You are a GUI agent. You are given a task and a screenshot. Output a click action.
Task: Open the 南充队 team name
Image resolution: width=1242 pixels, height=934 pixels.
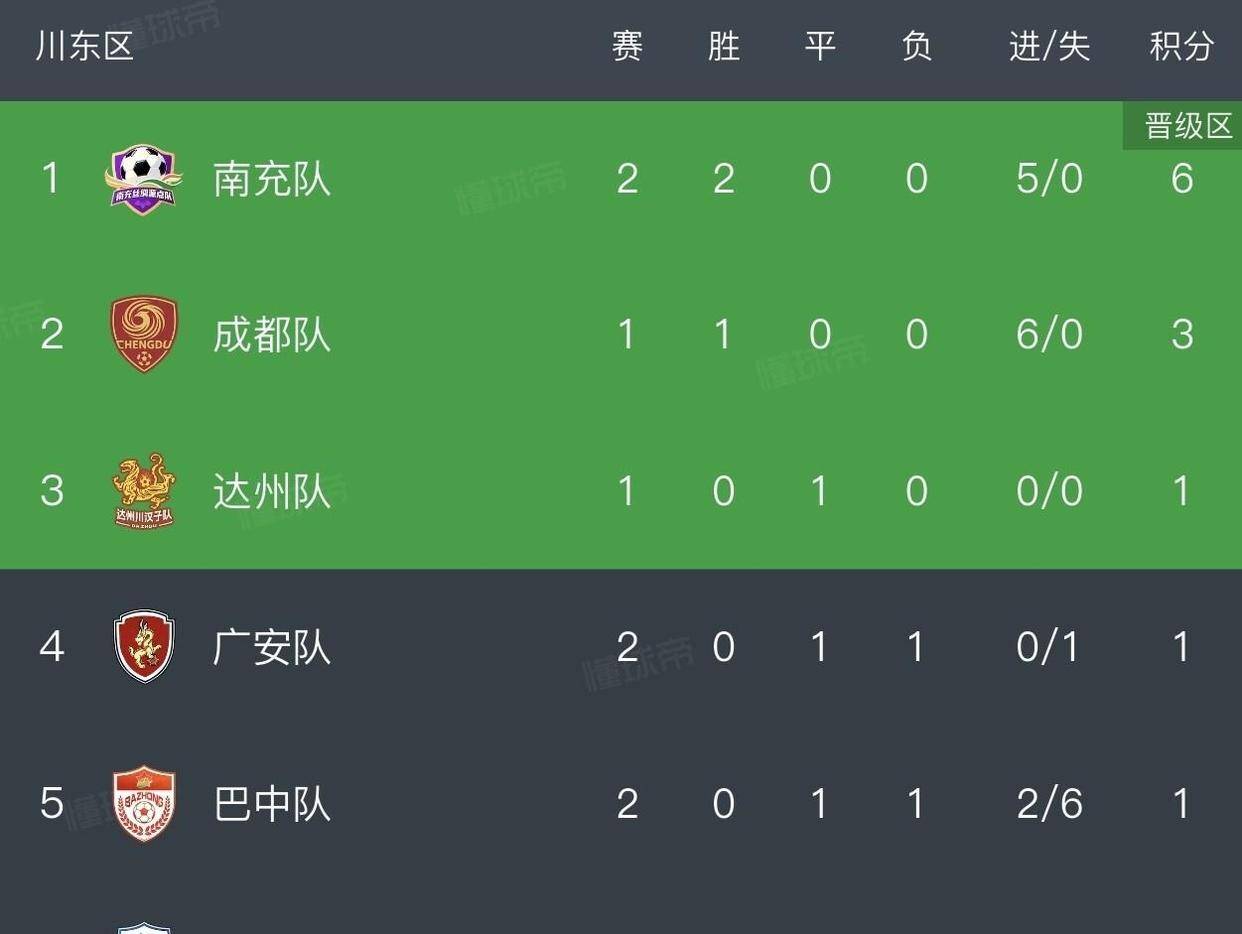coord(272,179)
